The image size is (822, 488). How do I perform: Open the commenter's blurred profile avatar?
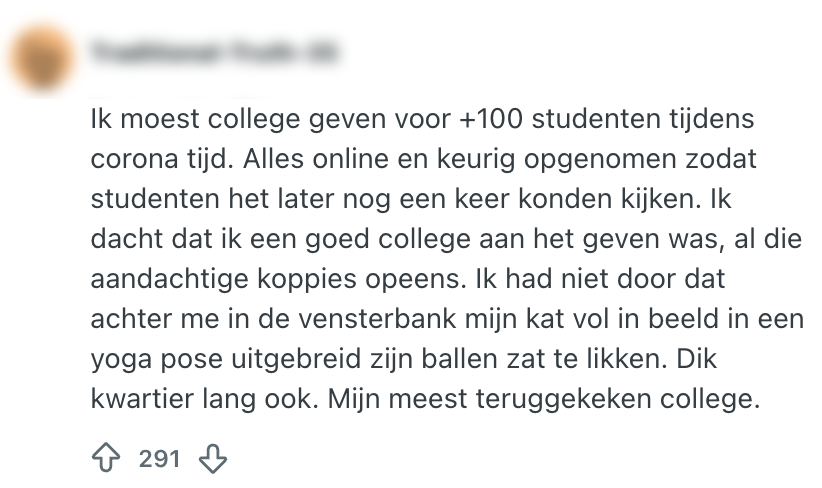[41, 59]
